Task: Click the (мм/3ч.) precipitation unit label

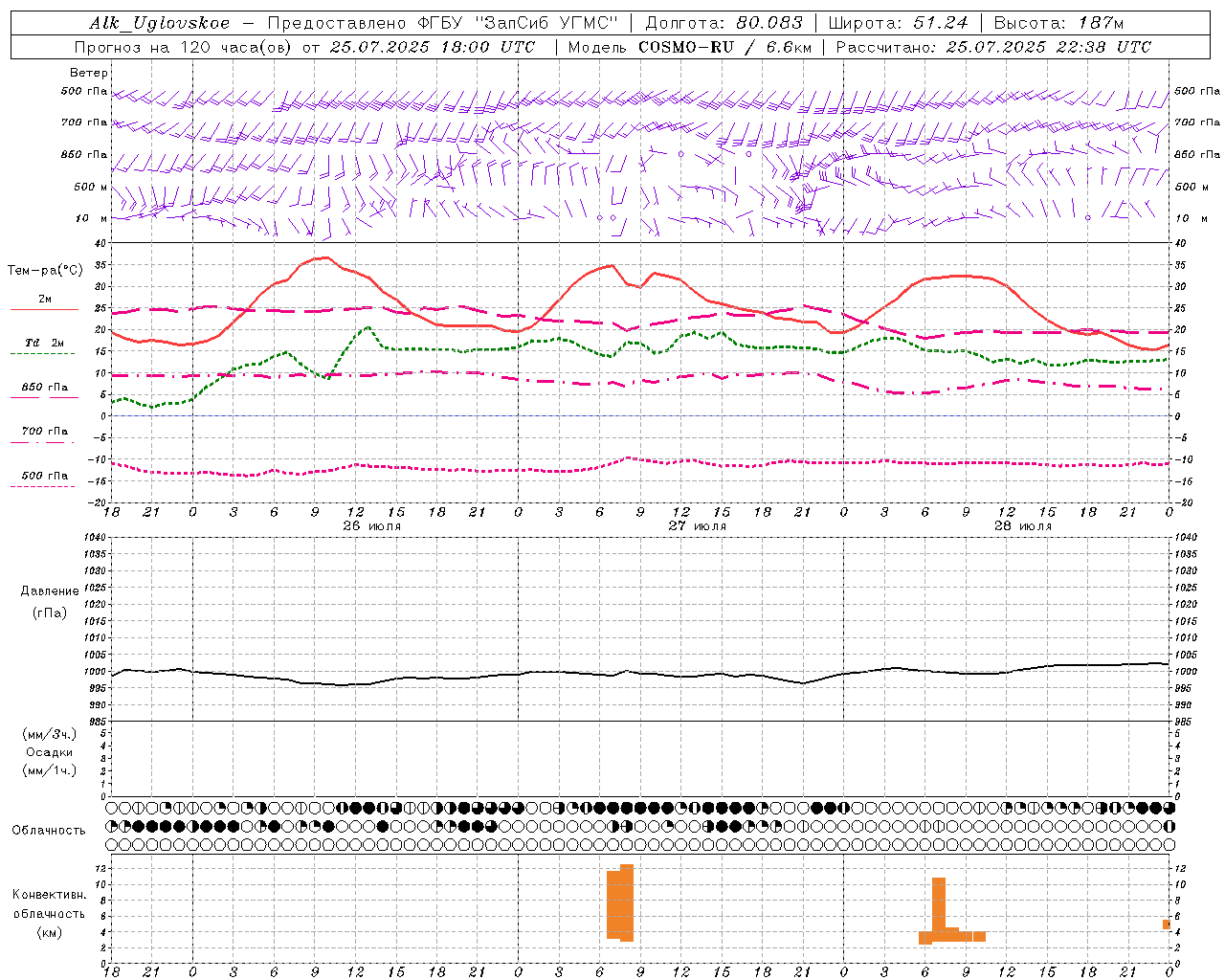Action: coord(50,734)
